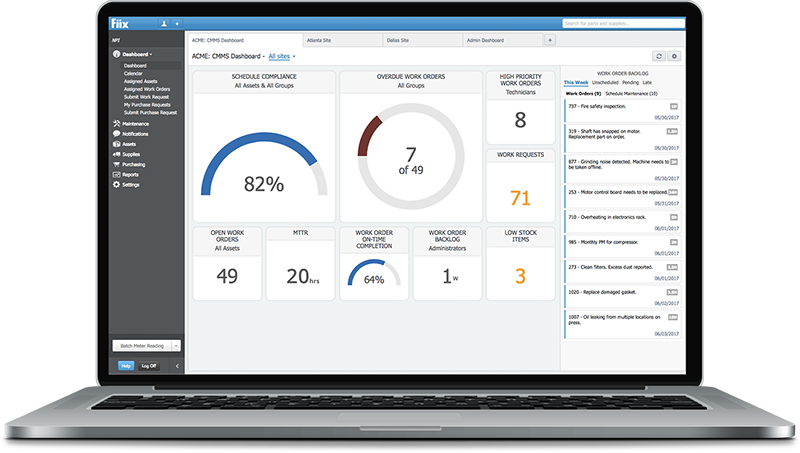The image size is (800, 453).
Task: Open Reports using its sidebar icon
Action: point(117,174)
